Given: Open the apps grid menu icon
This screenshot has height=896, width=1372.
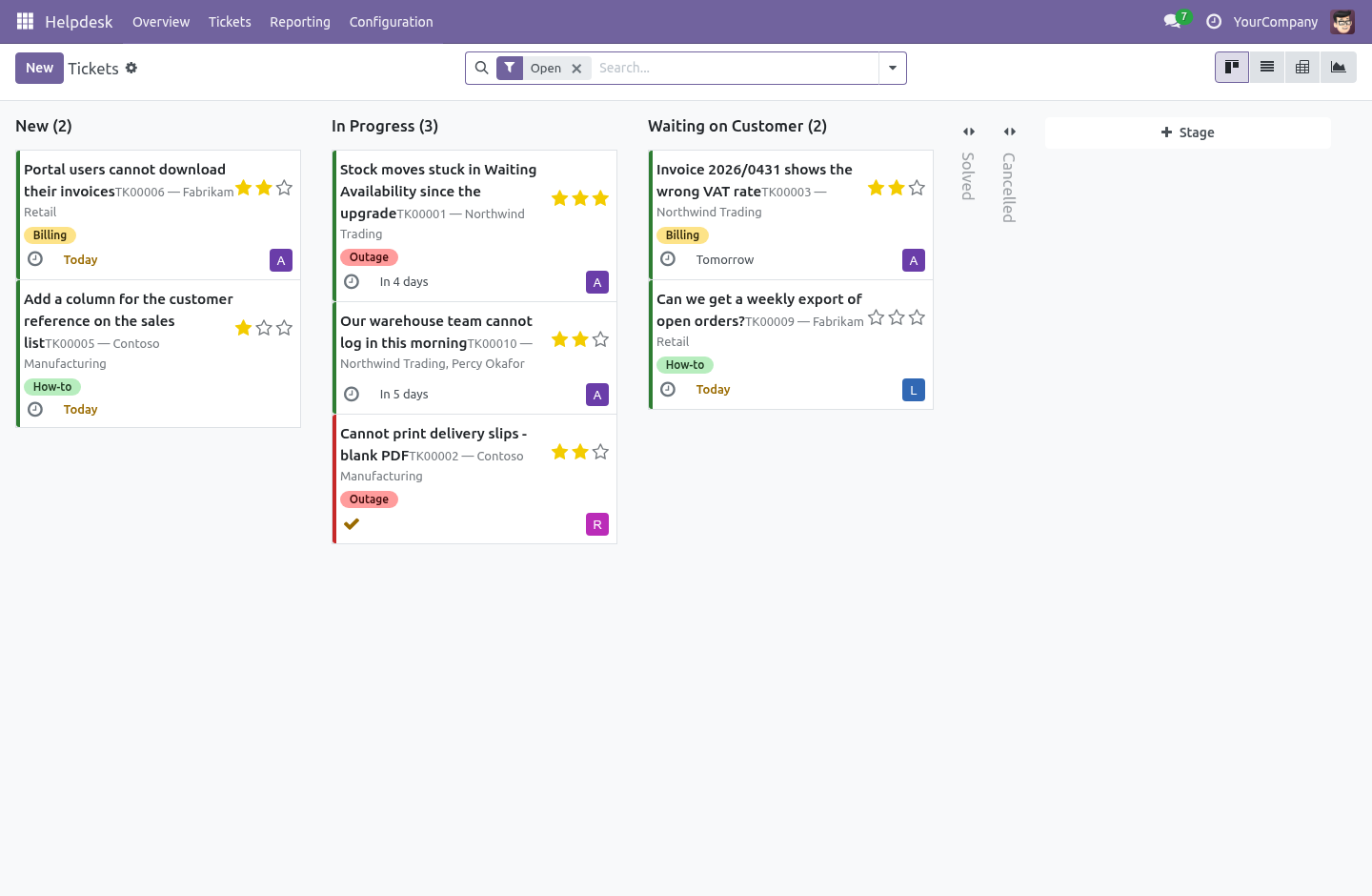Looking at the screenshot, I should pyautogui.click(x=25, y=21).
